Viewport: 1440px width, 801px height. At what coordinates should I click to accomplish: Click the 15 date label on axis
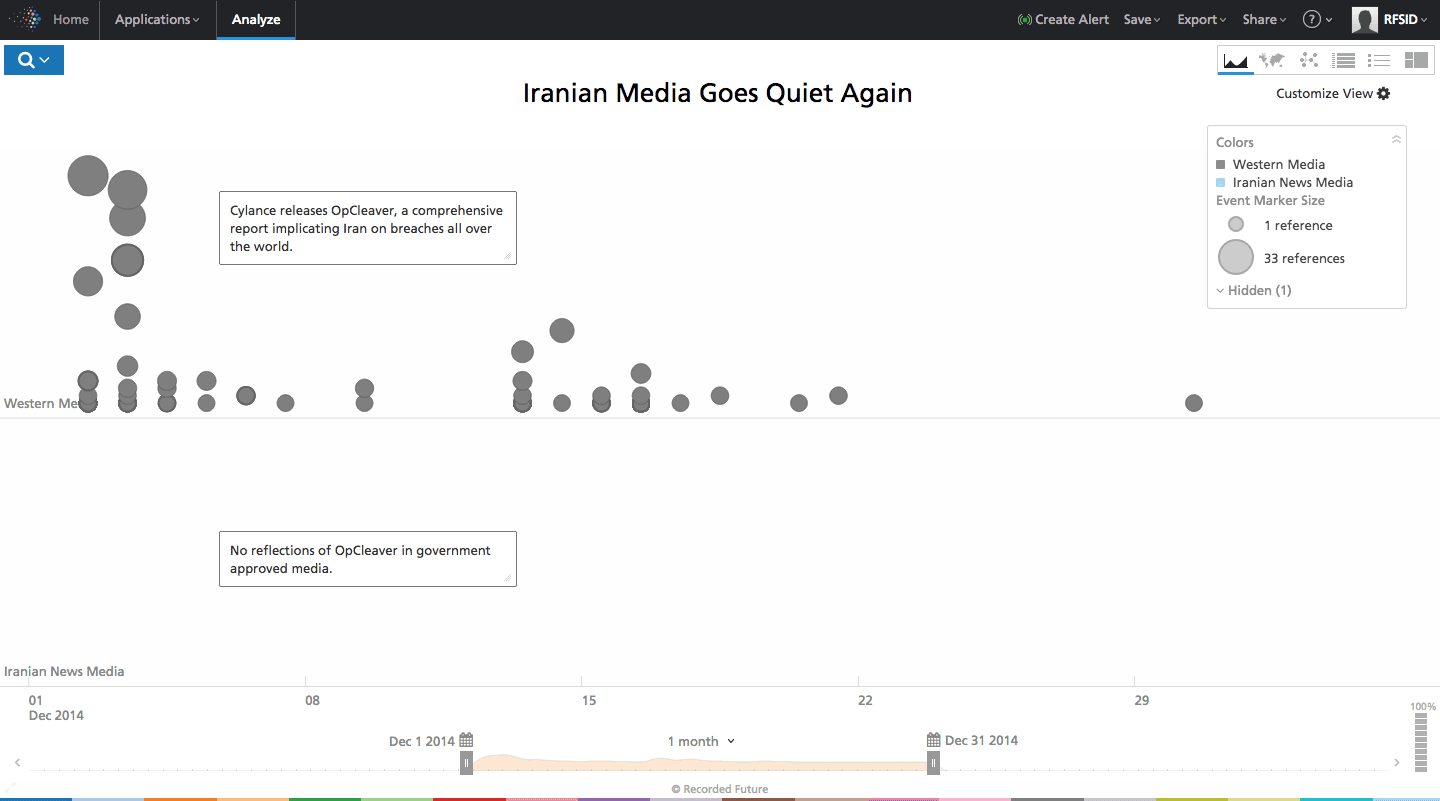pos(589,700)
